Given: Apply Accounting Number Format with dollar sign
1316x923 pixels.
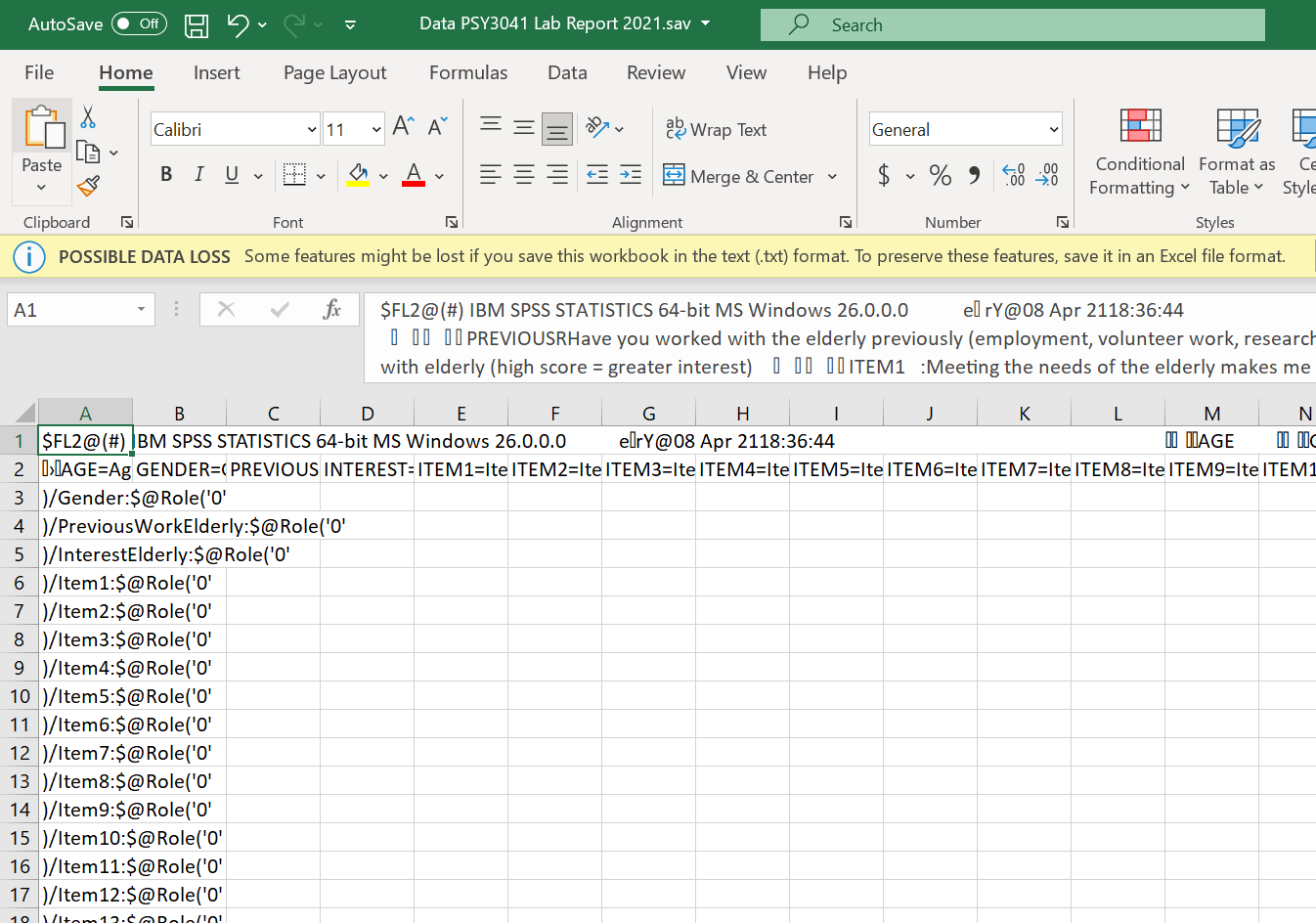Looking at the screenshot, I should click(x=886, y=176).
